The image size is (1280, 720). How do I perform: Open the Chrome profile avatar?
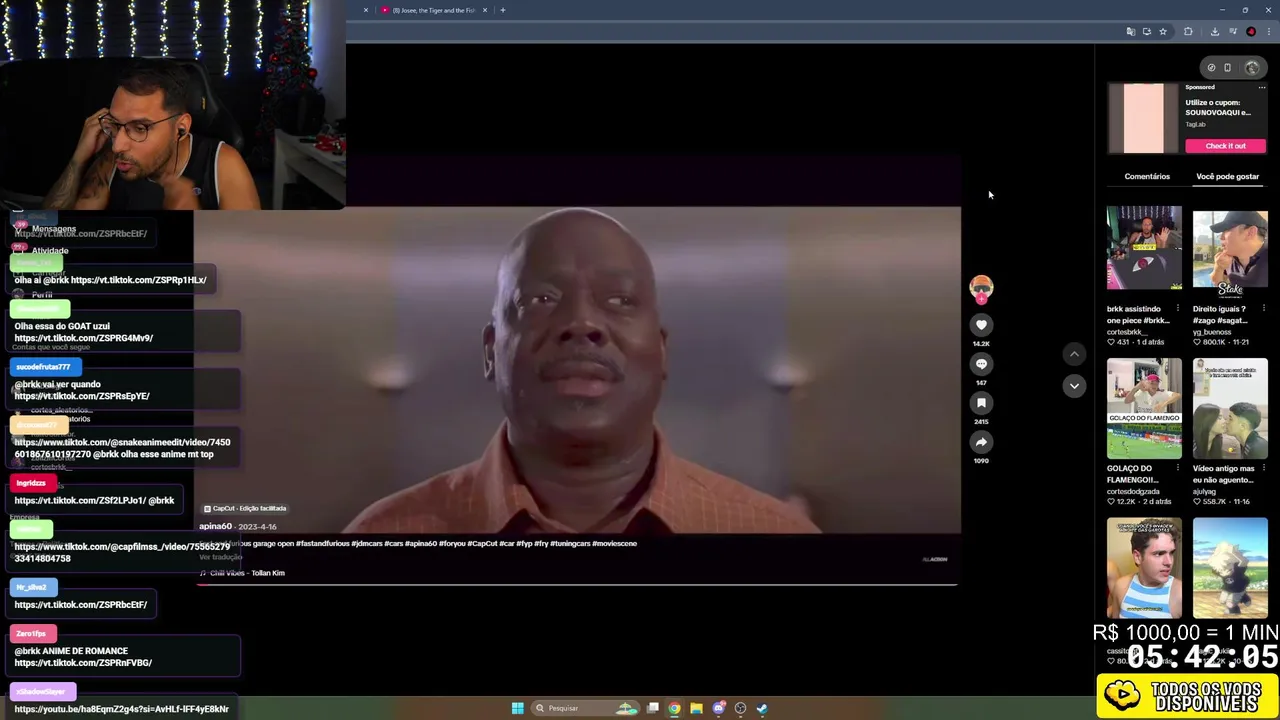[1251, 32]
